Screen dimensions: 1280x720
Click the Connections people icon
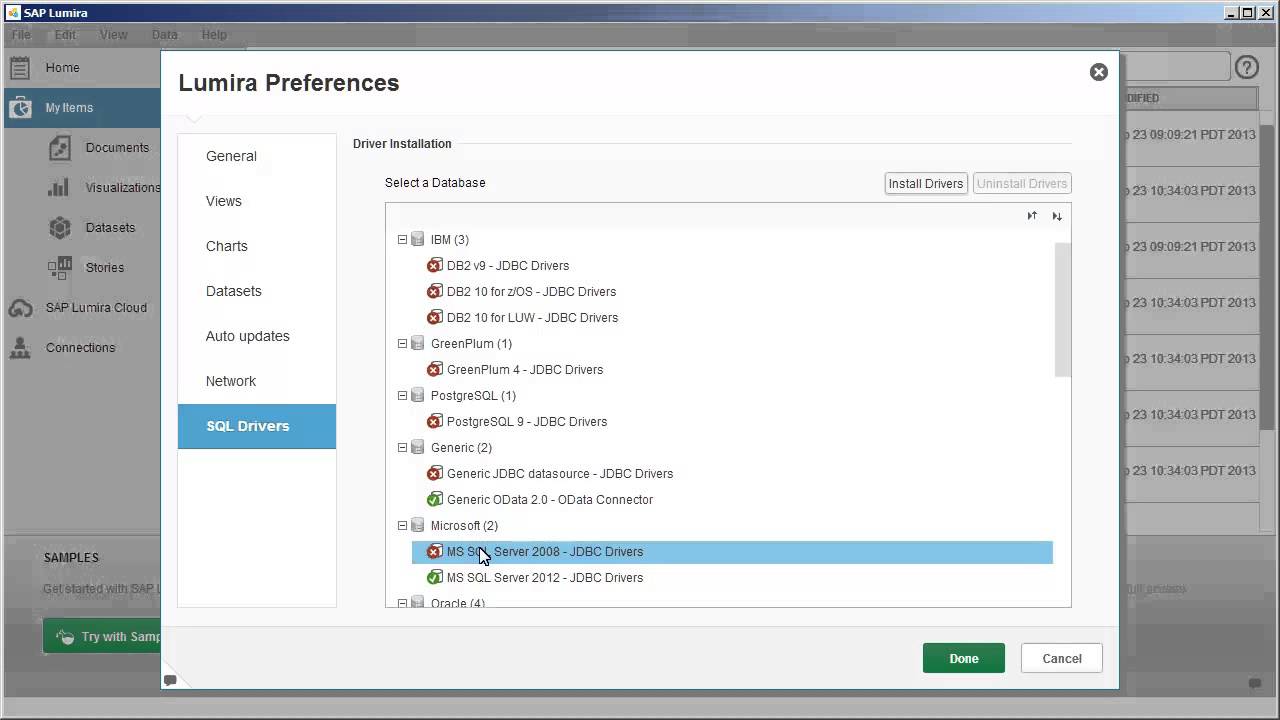tap(20, 348)
